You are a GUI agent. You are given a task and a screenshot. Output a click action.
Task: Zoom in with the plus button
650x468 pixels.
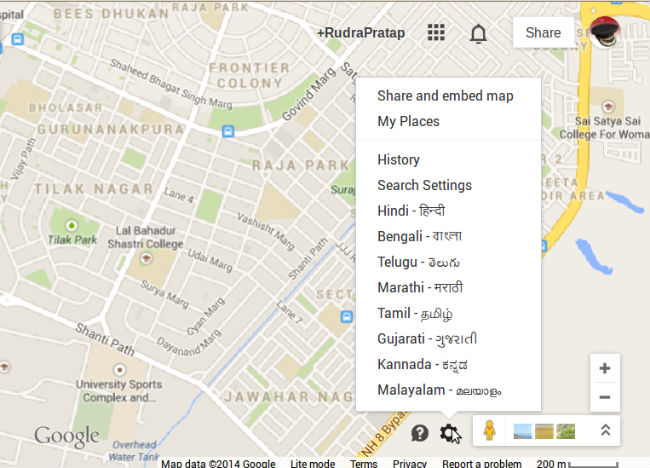pos(605,368)
